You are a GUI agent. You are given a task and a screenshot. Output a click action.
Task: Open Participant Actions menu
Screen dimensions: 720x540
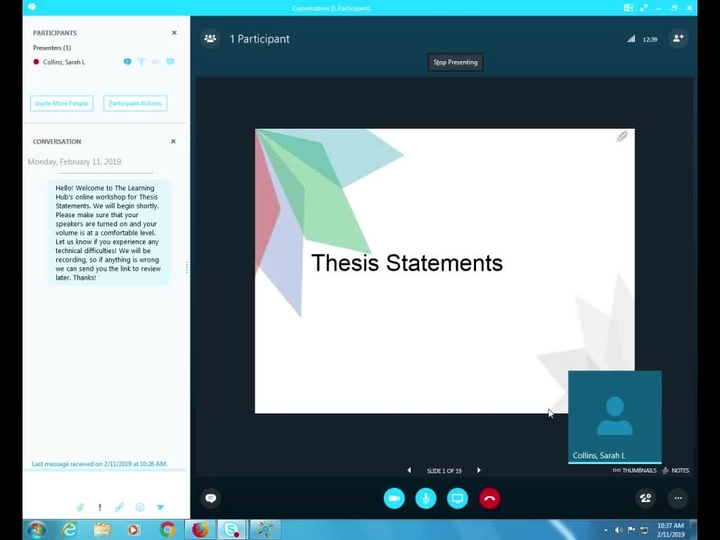(135, 103)
